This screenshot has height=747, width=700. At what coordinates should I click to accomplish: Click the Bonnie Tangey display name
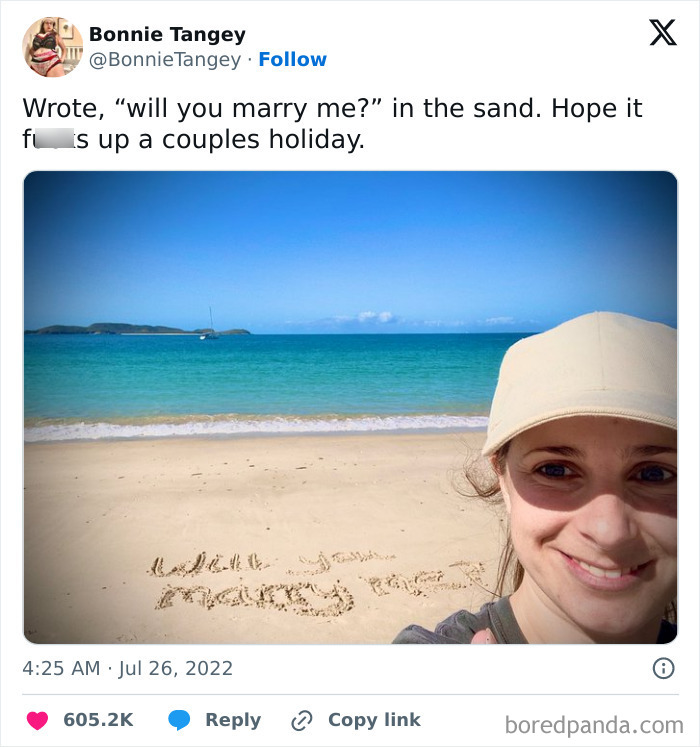point(167,34)
